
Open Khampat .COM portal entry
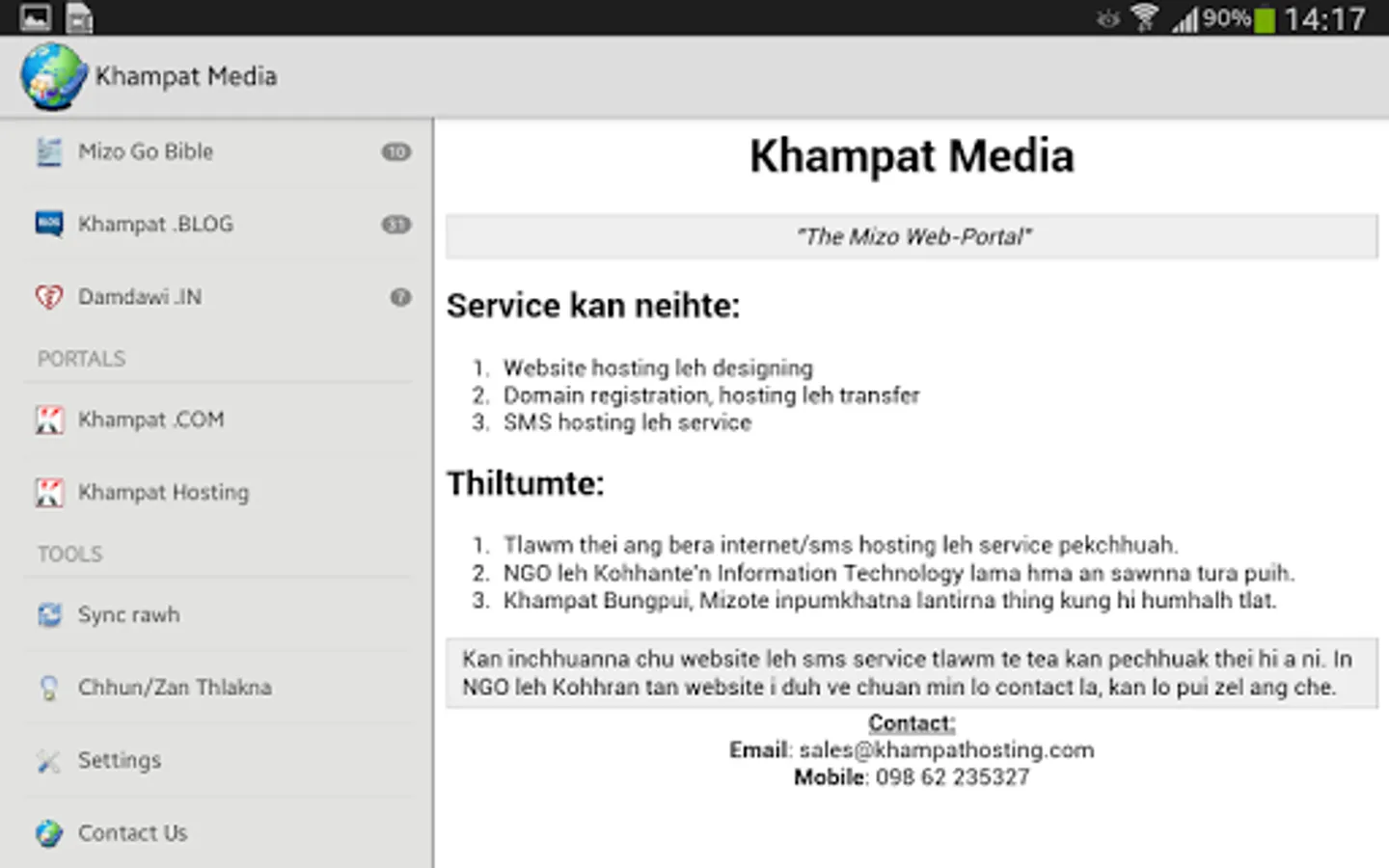217,420
